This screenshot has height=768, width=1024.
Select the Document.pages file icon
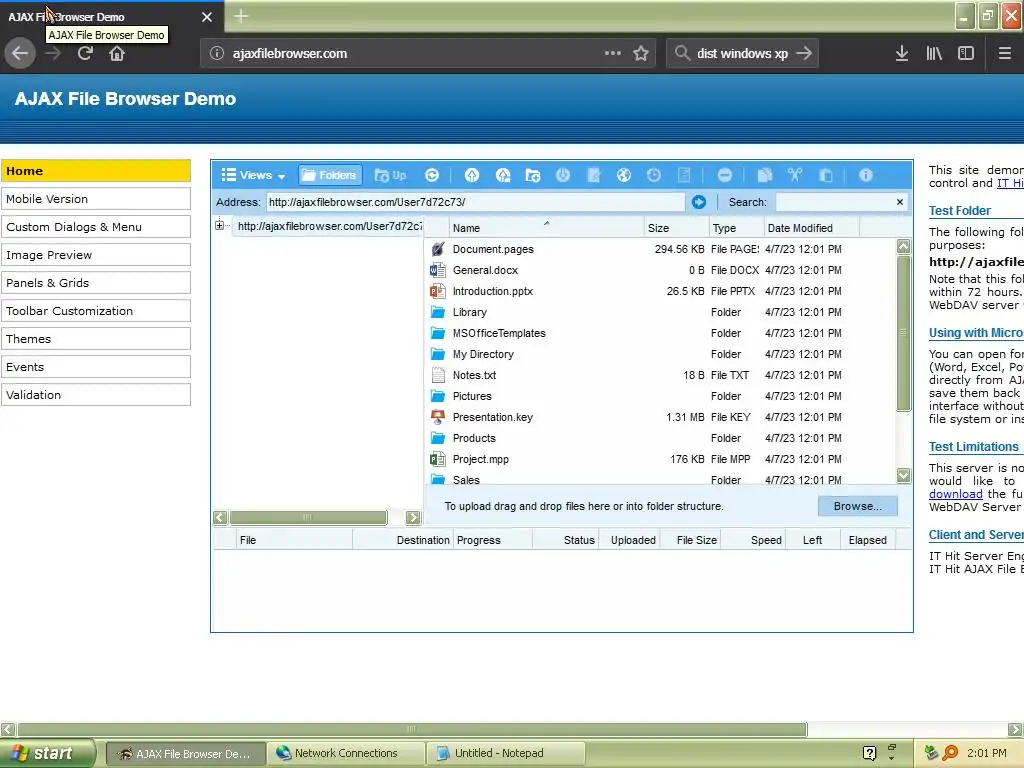point(438,249)
